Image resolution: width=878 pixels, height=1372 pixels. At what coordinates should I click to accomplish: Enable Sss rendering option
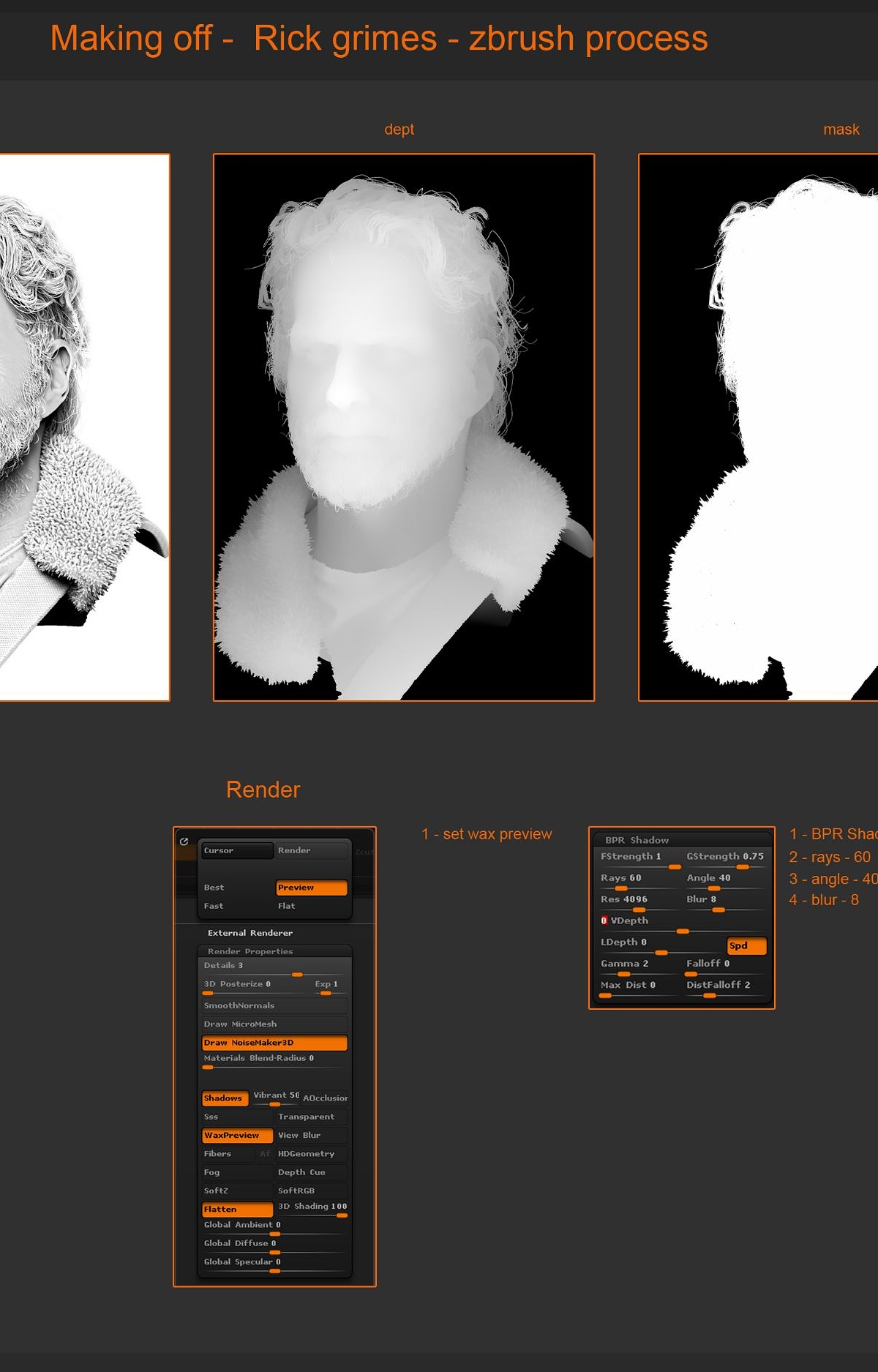point(237,1117)
